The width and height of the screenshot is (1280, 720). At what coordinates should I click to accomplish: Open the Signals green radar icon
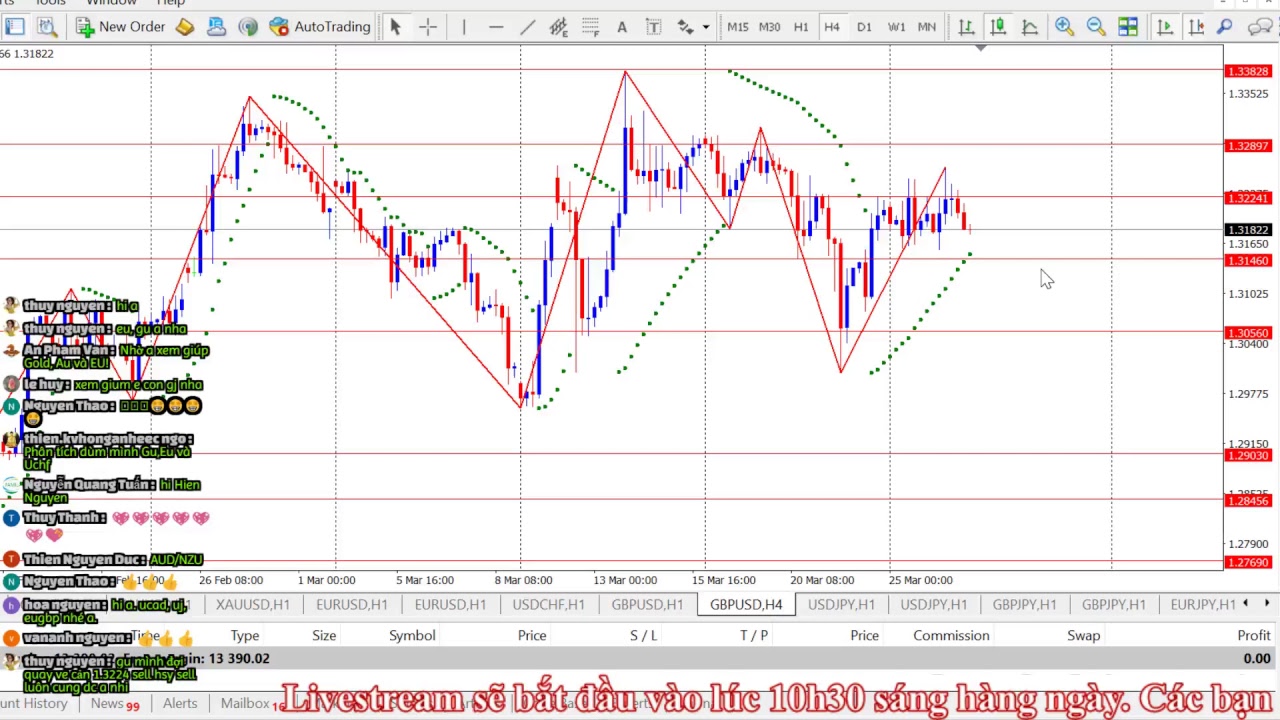(x=248, y=27)
